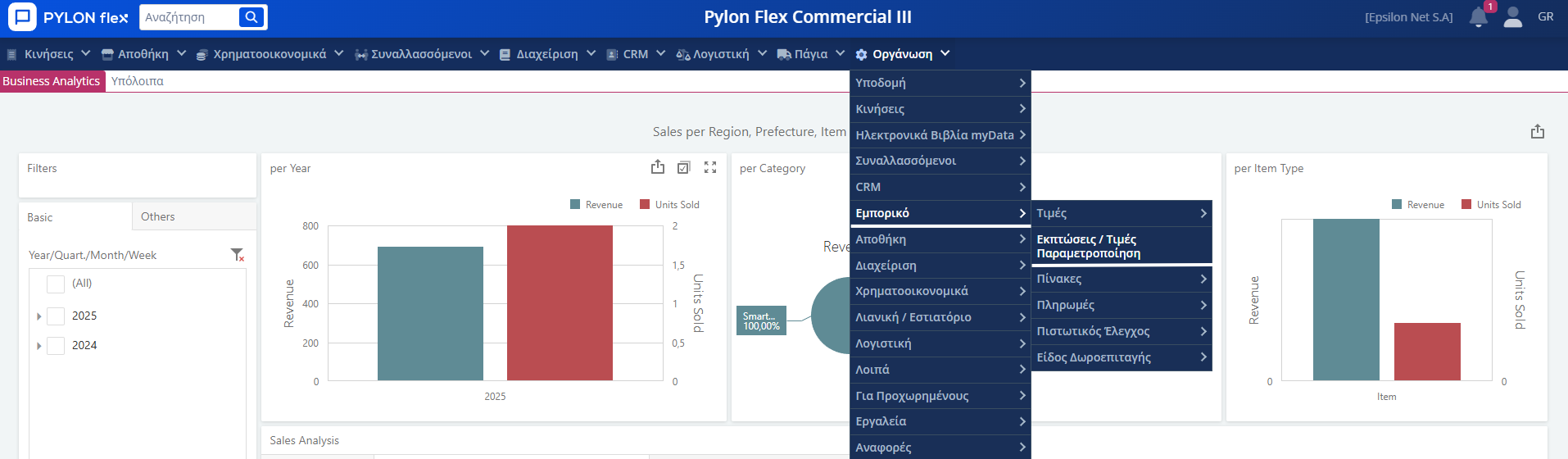This screenshot has width=1568, height=459.
Task: Click the Smart... 100,00% pie label
Action: [761, 320]
